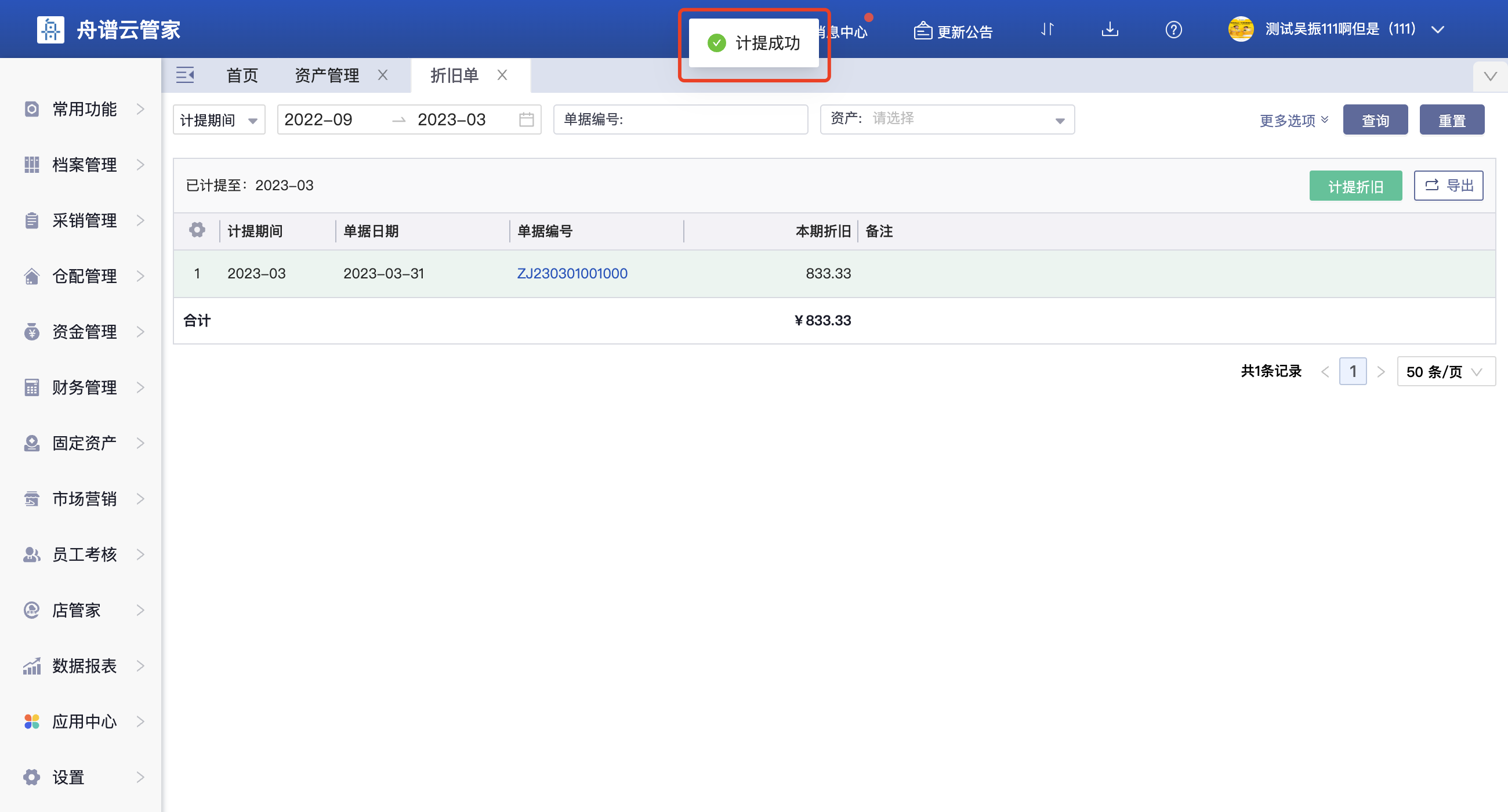Viewport: 1508px width, 812px height.
Task: Open document link ZJ230301001000
Action: pos(572,273)
